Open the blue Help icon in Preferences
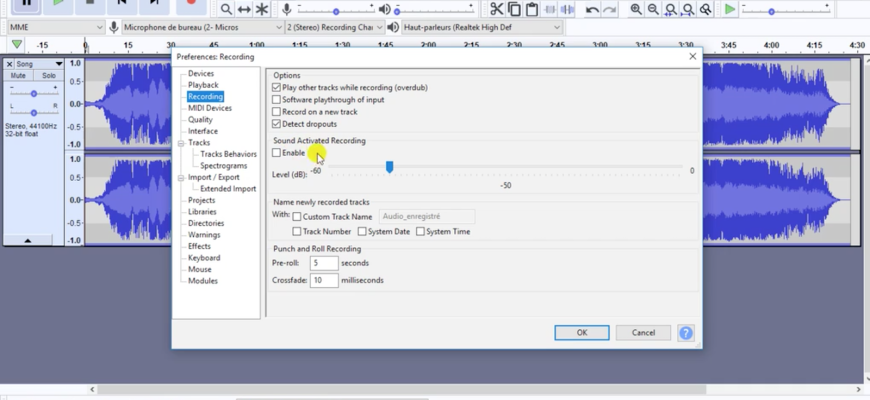Viewport: 870px width, 400px height. point(686,333)
